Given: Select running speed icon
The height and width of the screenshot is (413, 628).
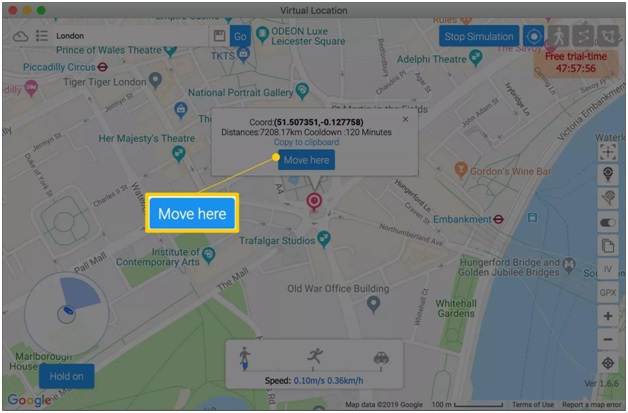Looking at the screenshot, I should (x=315, y=356).
